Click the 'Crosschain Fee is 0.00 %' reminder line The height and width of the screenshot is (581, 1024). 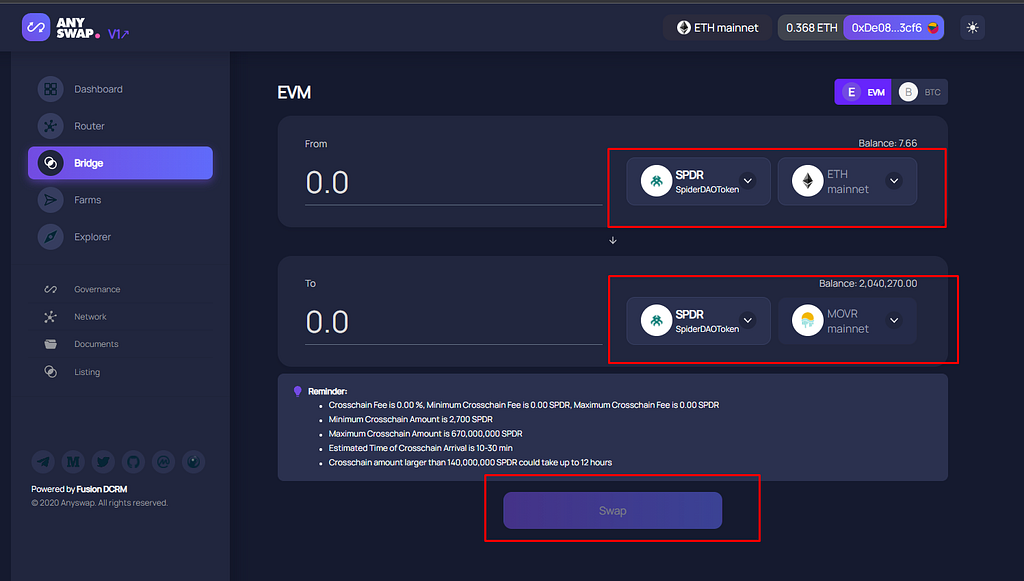pos(524,405)
